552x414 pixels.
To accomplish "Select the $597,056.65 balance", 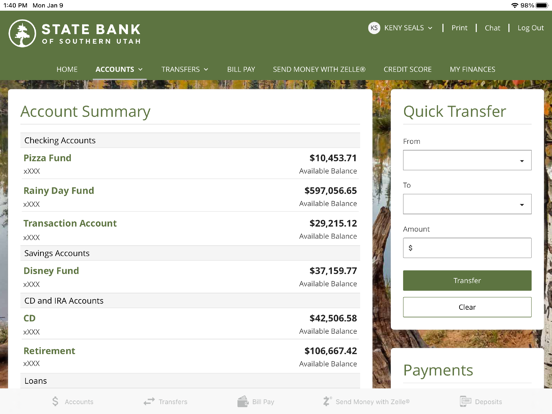I will pyautogui.click(x=331, y=191).
